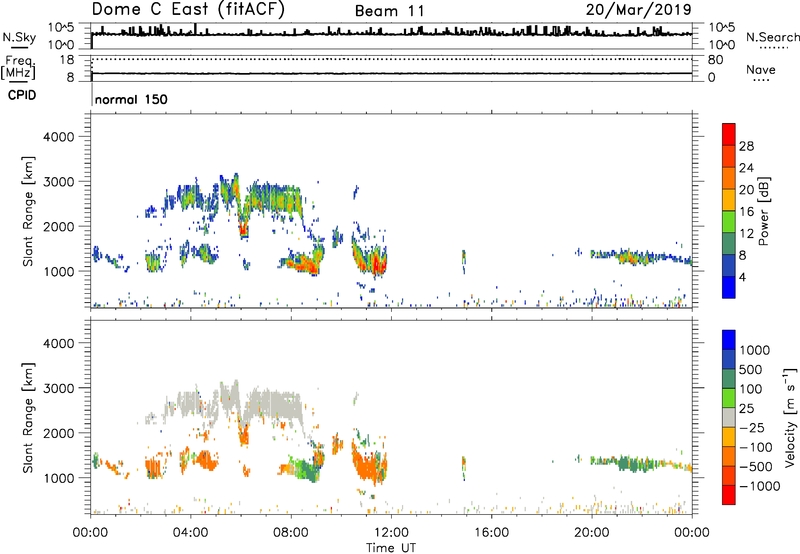Viewport: 800px width, 554px height.
Task: Click the '18' frequency axis value
Action: point(67,60)
